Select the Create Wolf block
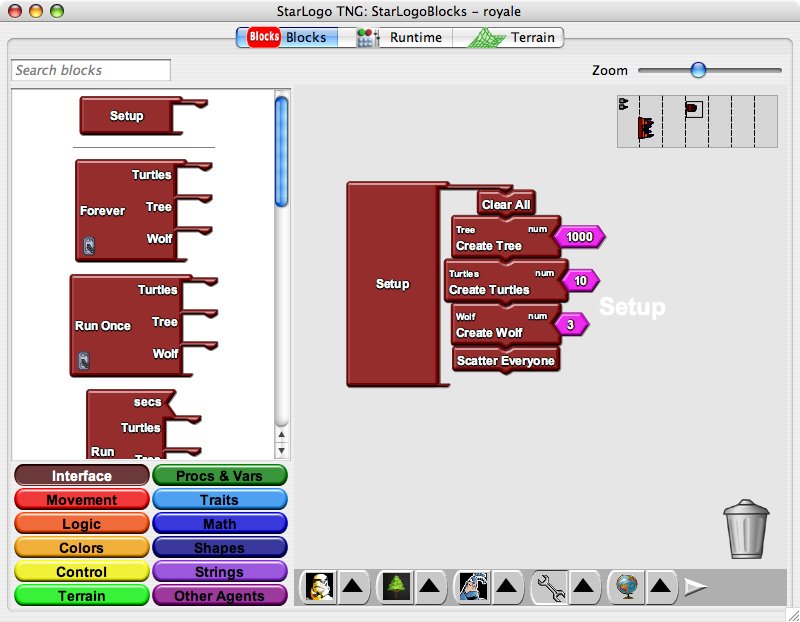The width and height of the screenshot is (800, 622). tap(506, 325)
